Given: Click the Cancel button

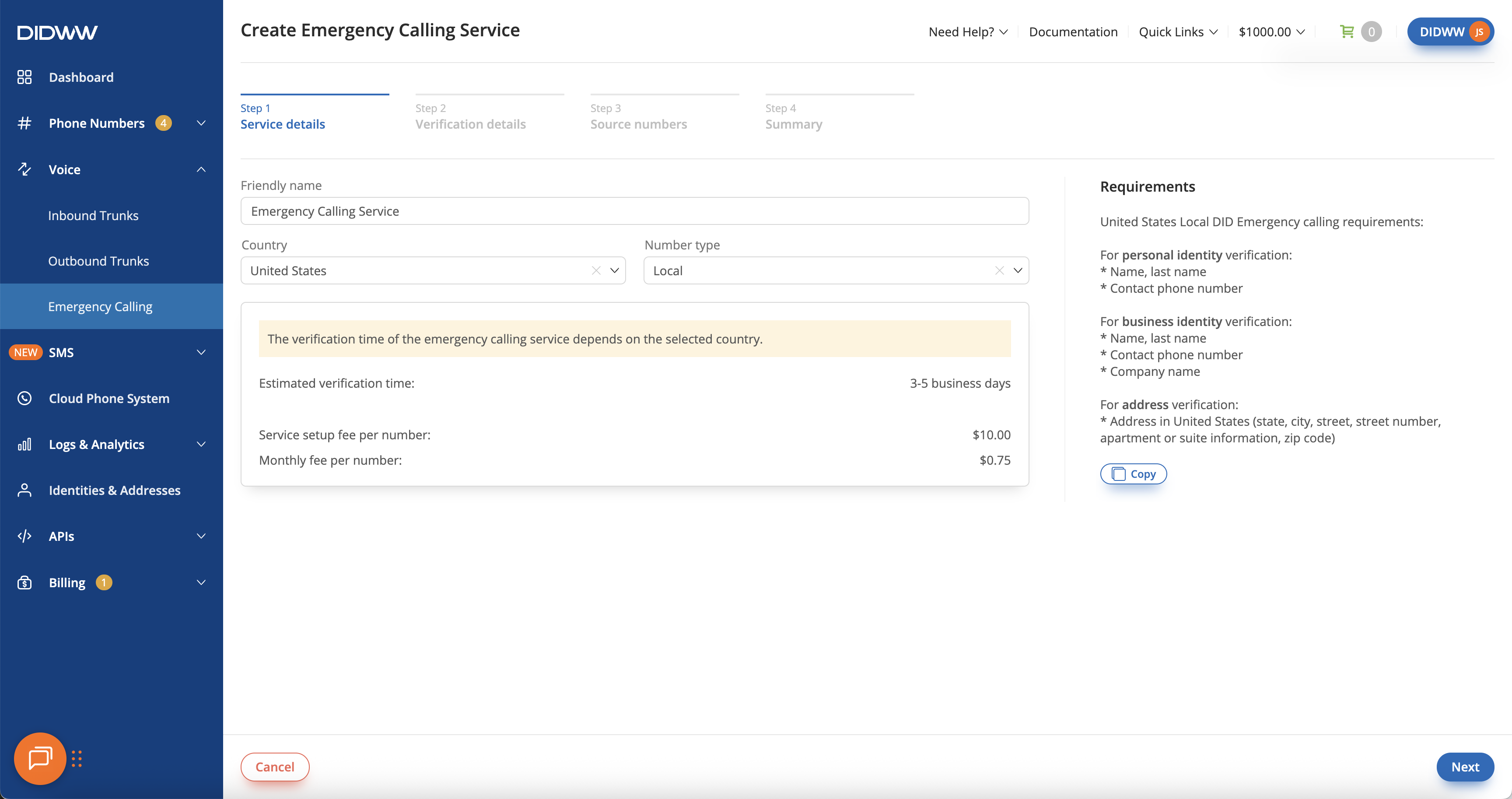Looking at the screenshot, I should 275,767.
